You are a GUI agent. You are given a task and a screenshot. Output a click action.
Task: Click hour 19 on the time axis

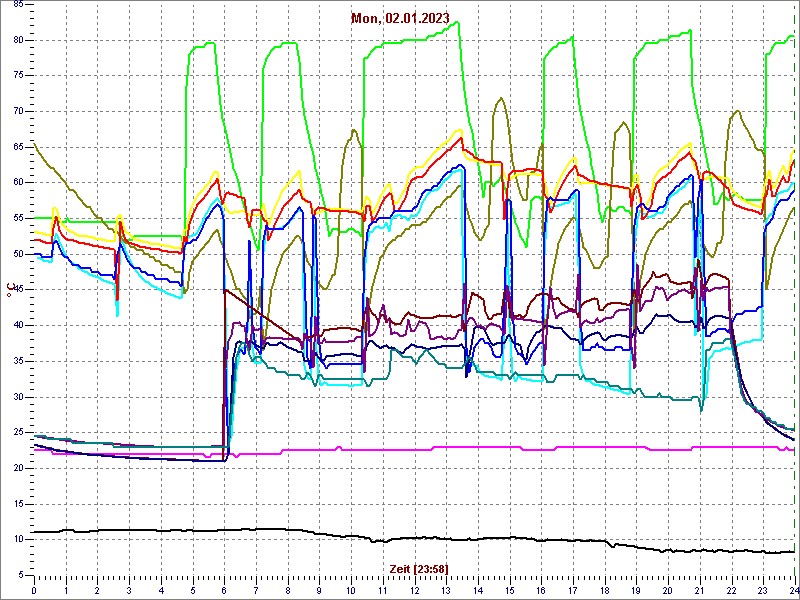(636, 590)
